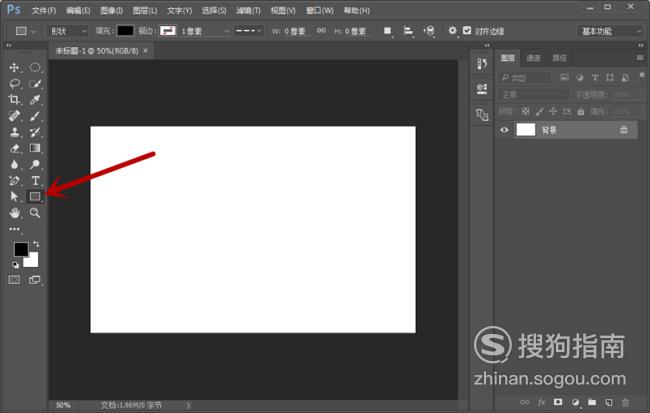This screenshot has width=650, height=413.
Task: Toggle smart object layer filter
Action: [625, 77]
